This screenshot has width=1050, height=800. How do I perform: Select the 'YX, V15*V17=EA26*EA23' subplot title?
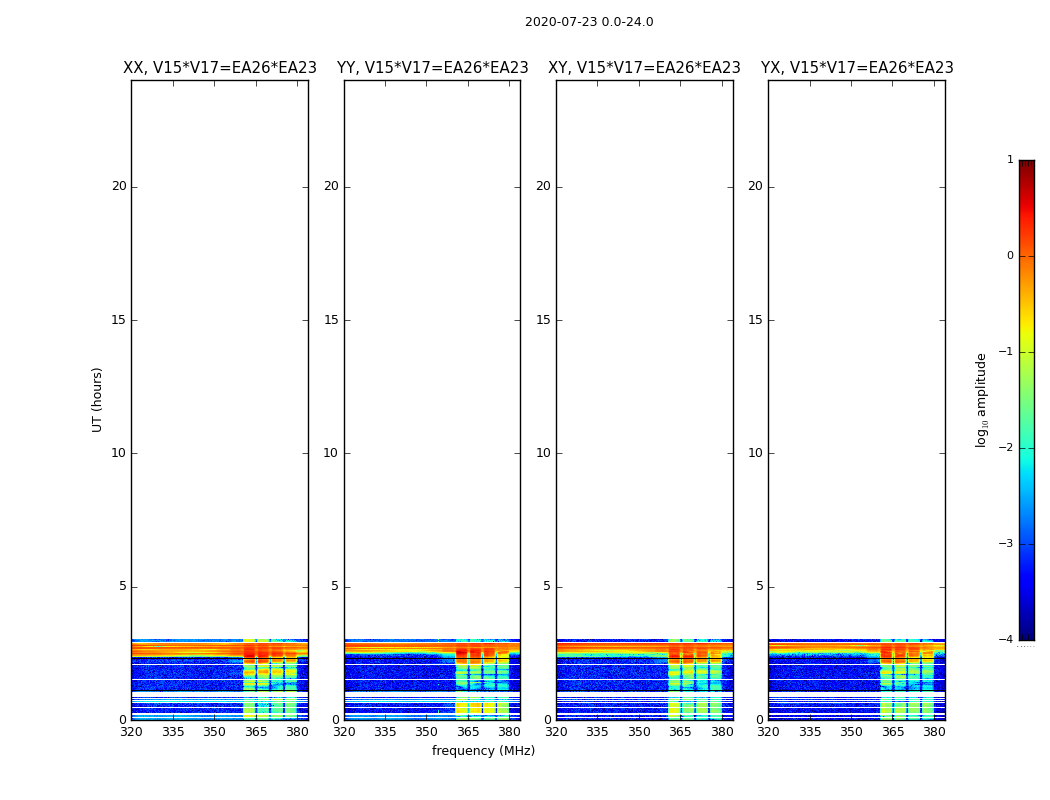[856, 68]
